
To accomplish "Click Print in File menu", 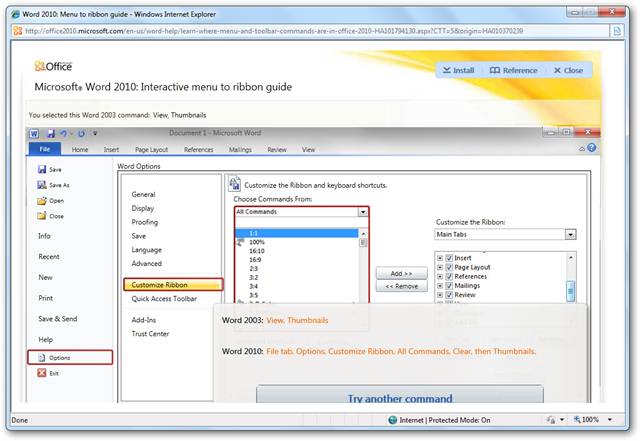I will pos(45,298).
